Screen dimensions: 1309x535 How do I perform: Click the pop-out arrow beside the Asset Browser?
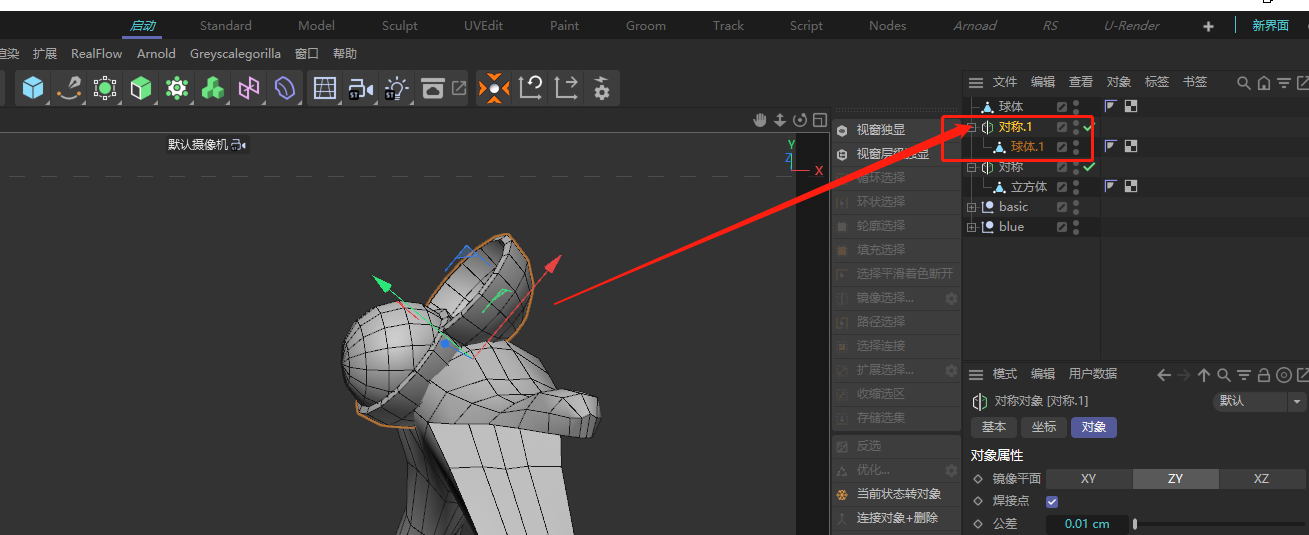click(x=459, y=88)
